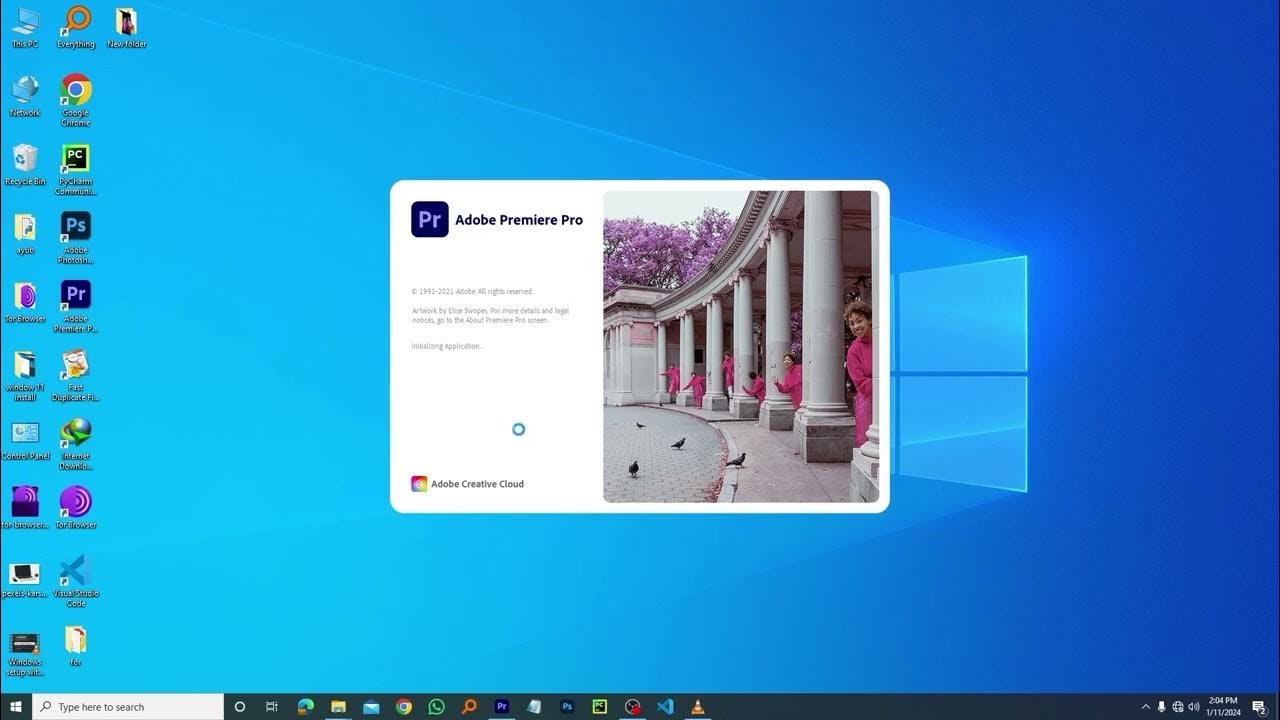Open Cortana from the taskbar
The height and width of the screenshot is (720, 1280).
[x=239, y=707]
